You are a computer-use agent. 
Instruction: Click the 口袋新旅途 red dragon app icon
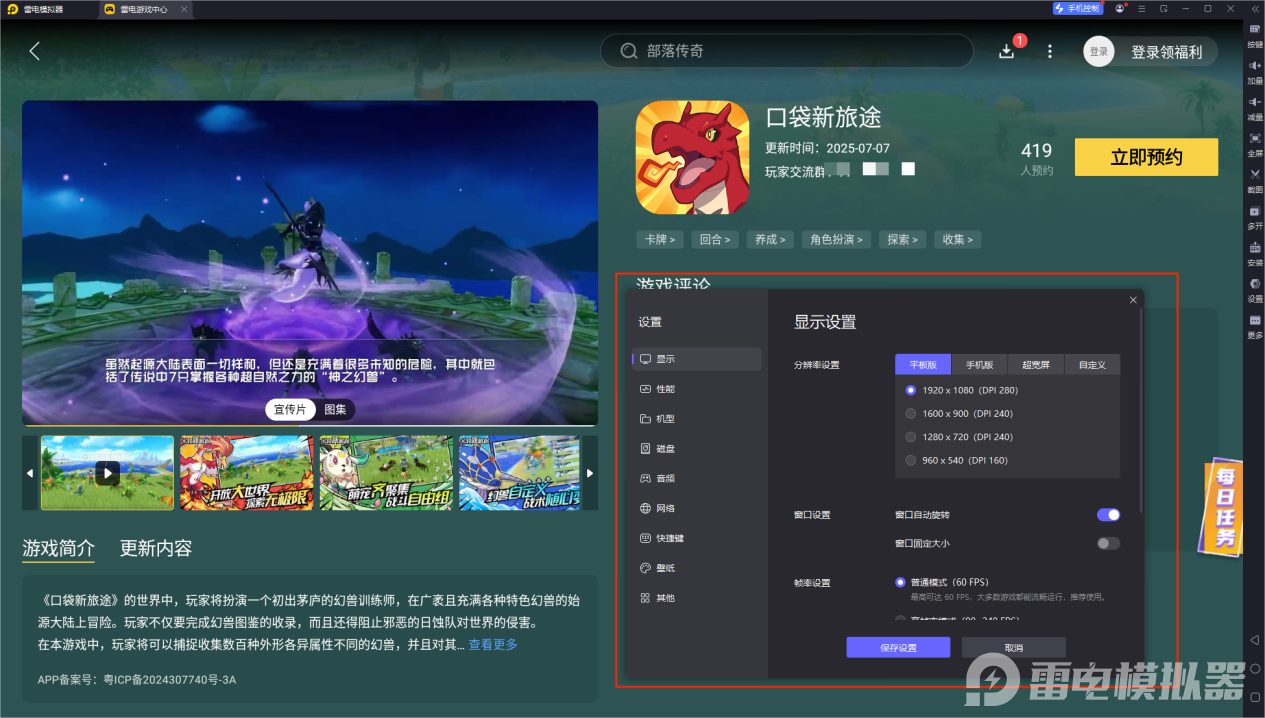(x=692, y=157)
